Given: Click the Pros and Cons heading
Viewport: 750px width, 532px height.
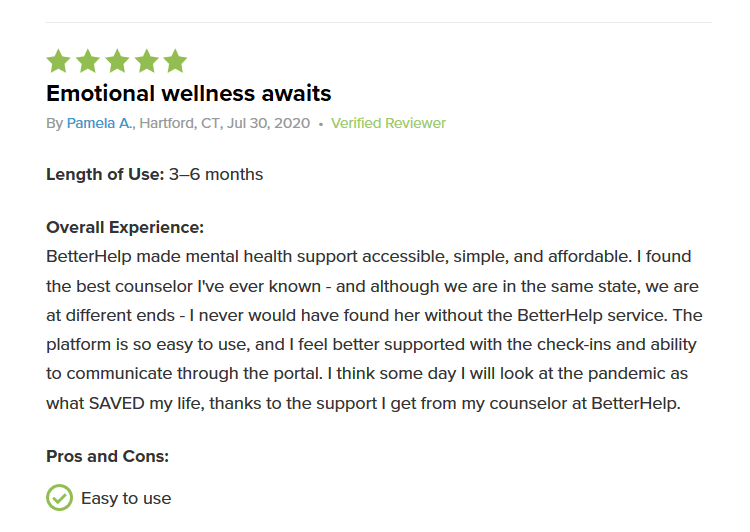Looking at the screenshot, I should (x=107, y=456).
